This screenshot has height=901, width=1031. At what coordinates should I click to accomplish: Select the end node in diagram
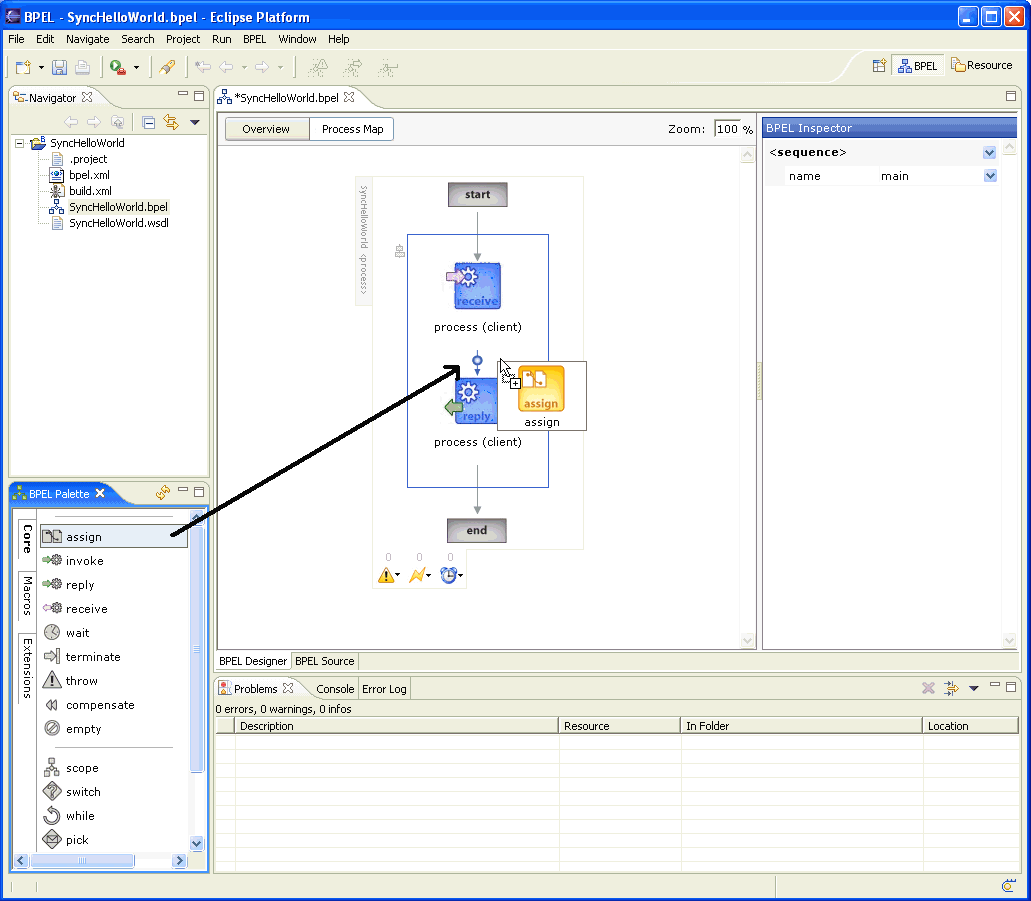click(x=477, y=531)
